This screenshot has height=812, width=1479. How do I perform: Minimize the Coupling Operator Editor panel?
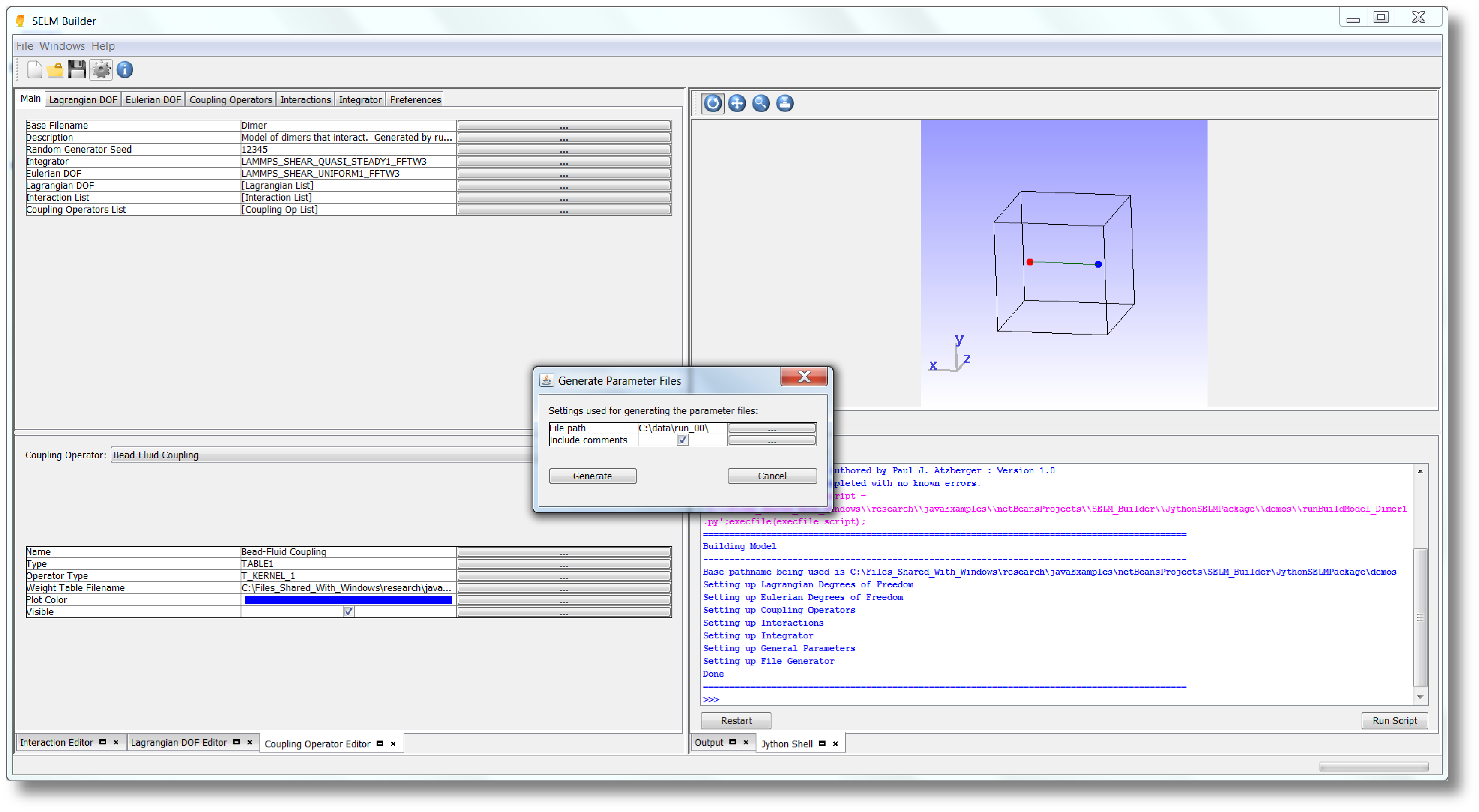coord(380,744)
